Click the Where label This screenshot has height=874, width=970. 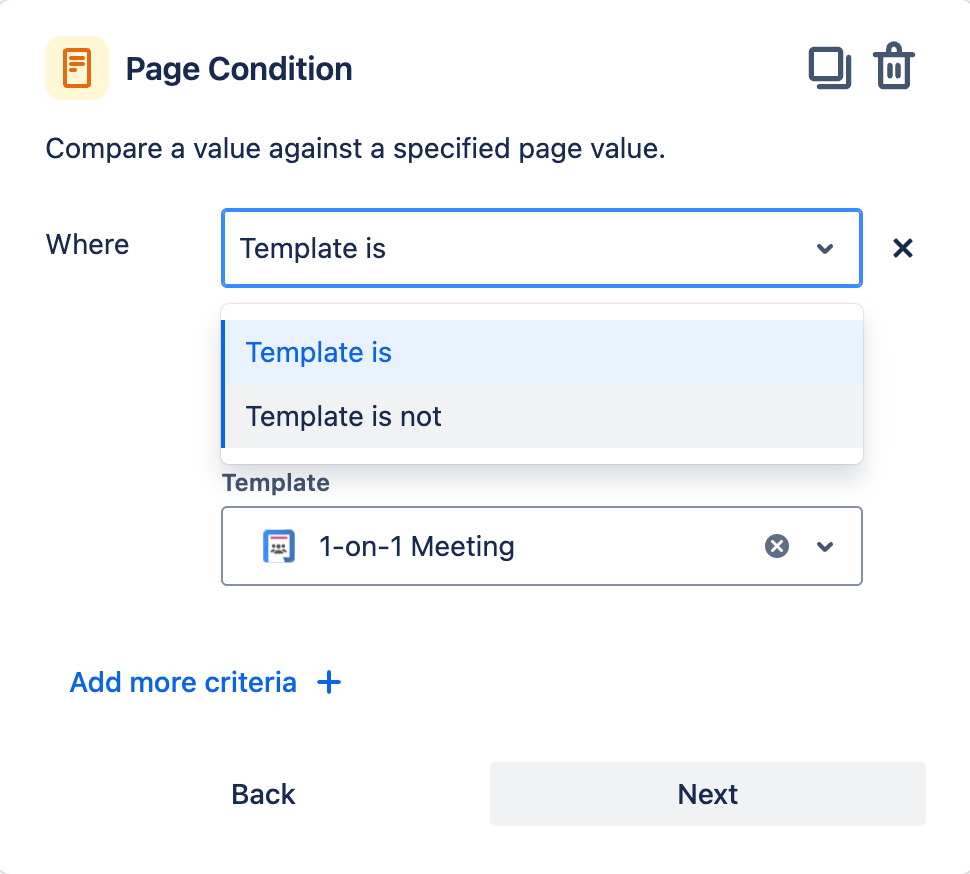pyautogui.click(x=88, y=245)
